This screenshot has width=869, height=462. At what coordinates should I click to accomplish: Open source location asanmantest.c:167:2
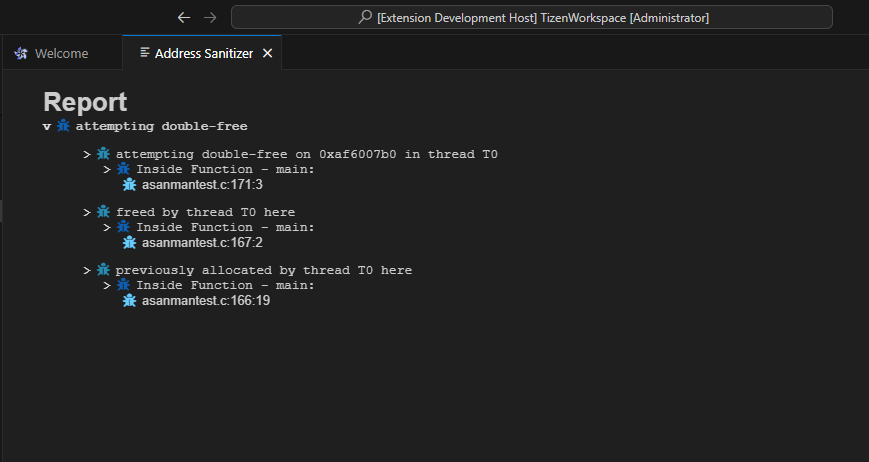(x=202, y=243)
